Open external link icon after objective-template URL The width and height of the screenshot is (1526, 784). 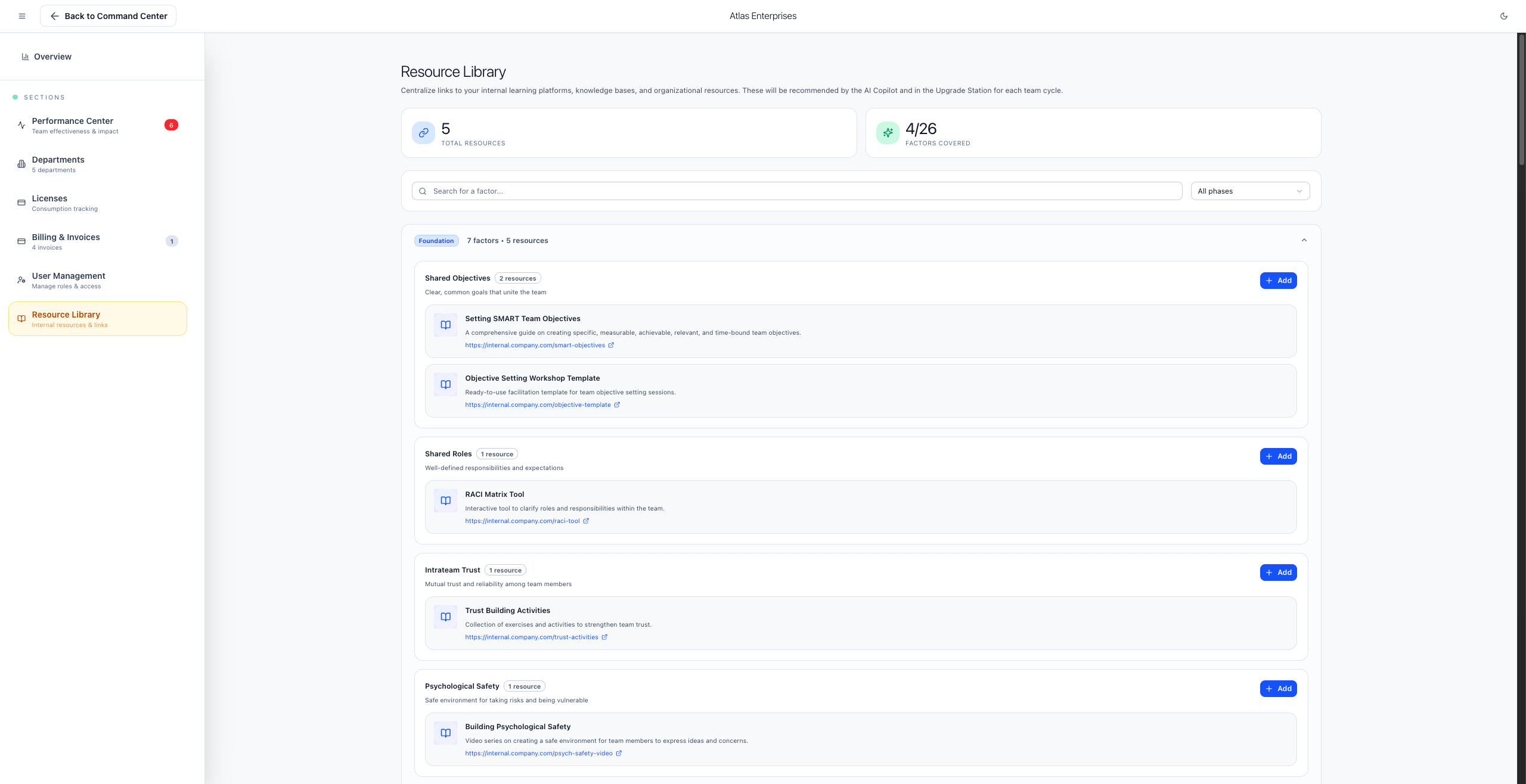click(617, 405)
